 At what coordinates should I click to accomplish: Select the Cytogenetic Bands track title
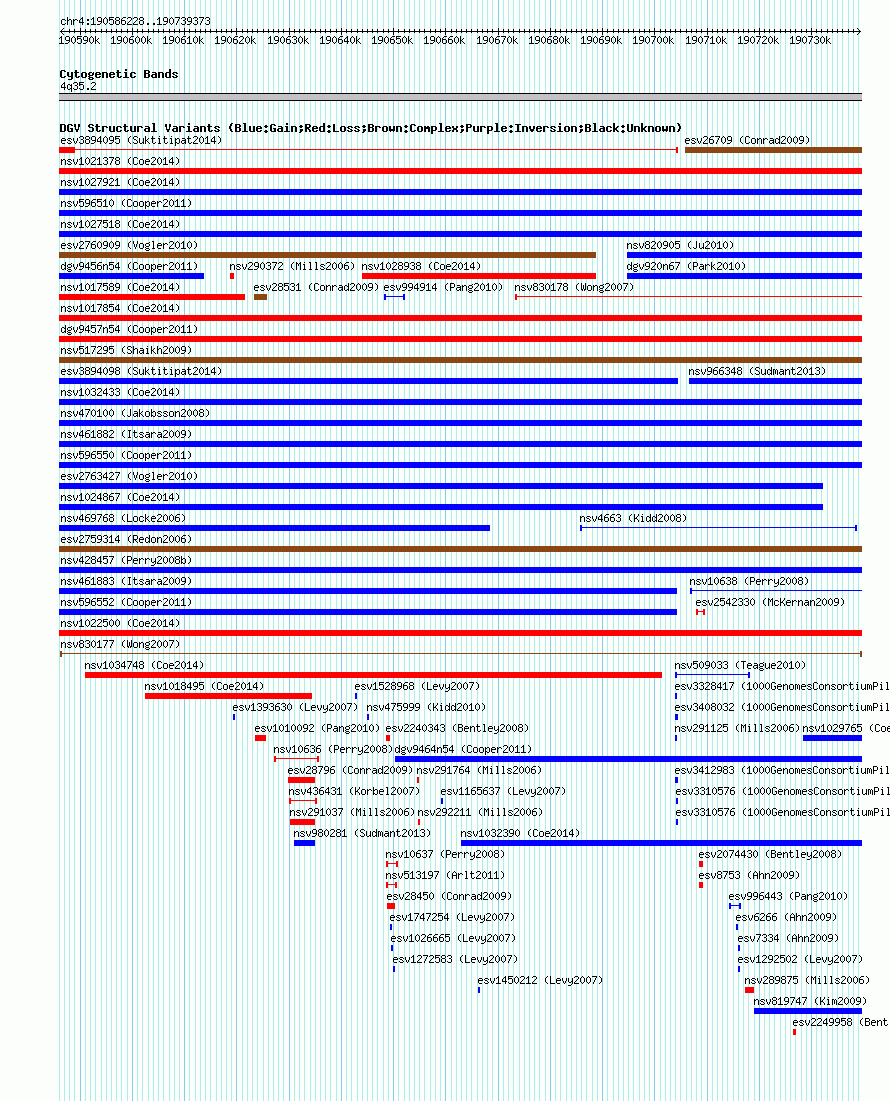[119, 74]
